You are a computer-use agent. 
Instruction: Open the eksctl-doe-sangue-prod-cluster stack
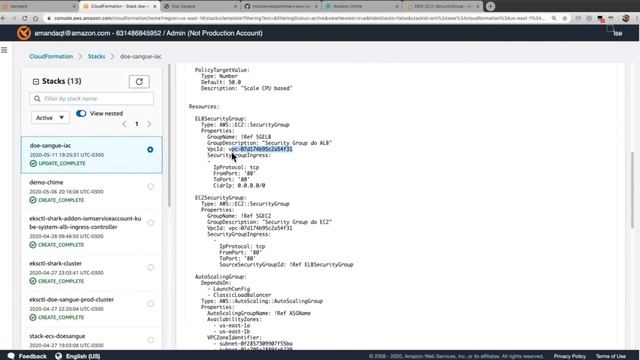click(71, 300)
